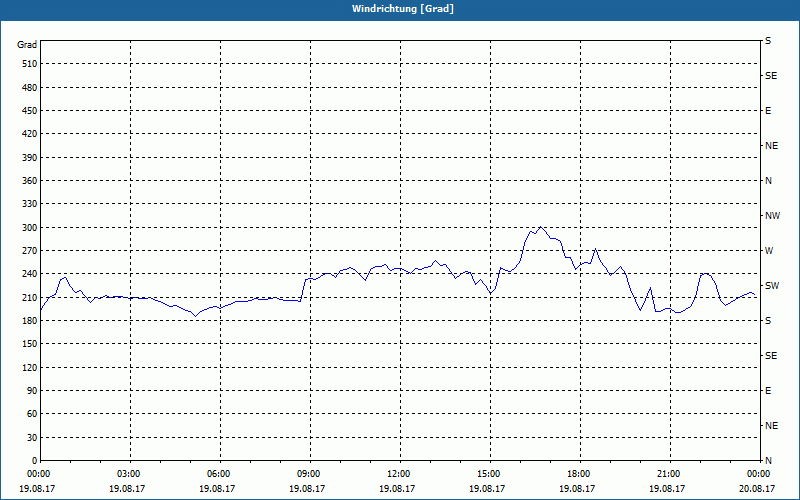Click the N compass label level with 360
The height and width of the screenshot is (500, 800).
pyautogui.click(x=768, y=181)
